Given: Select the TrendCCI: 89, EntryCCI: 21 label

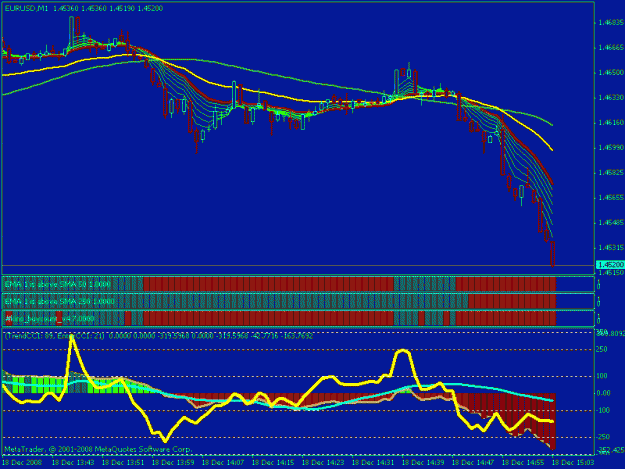Looking at the screenshot, I should 54,336.
